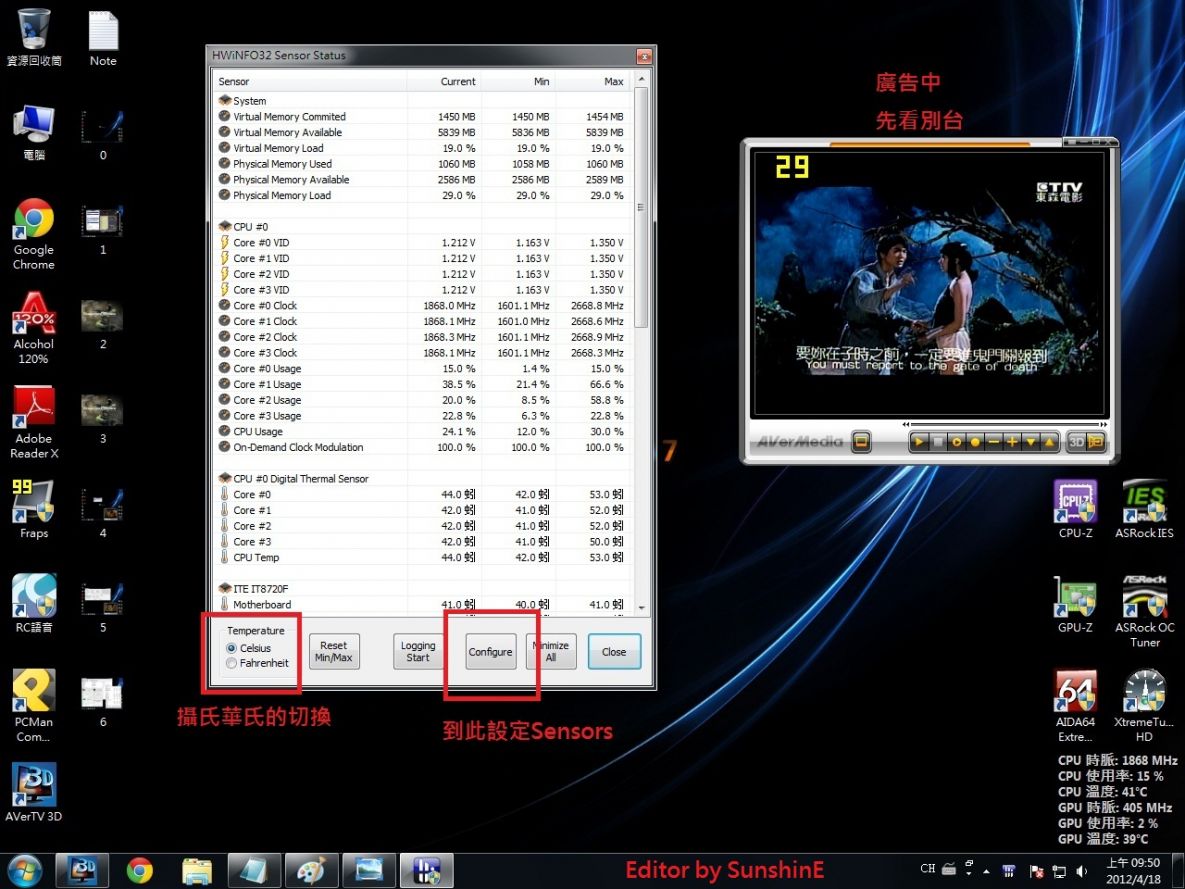1185x889 pixels.
Task: Click the Windows Start orb
Action: pos(25,871)
